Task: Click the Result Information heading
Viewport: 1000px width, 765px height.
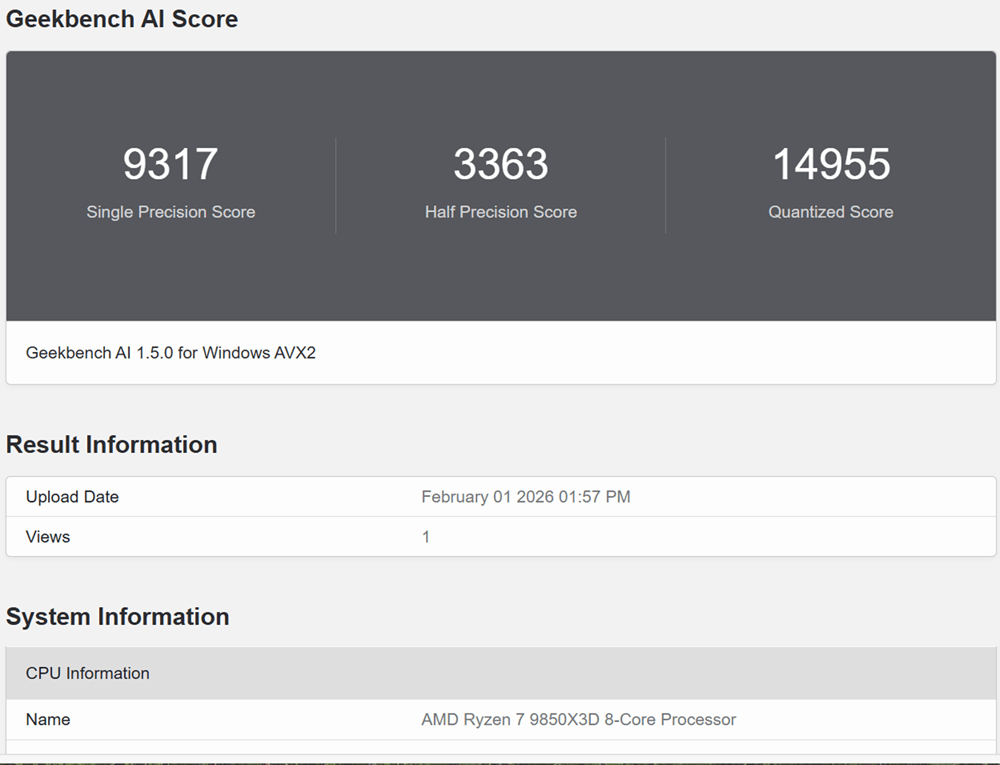Action: point(111,445)
